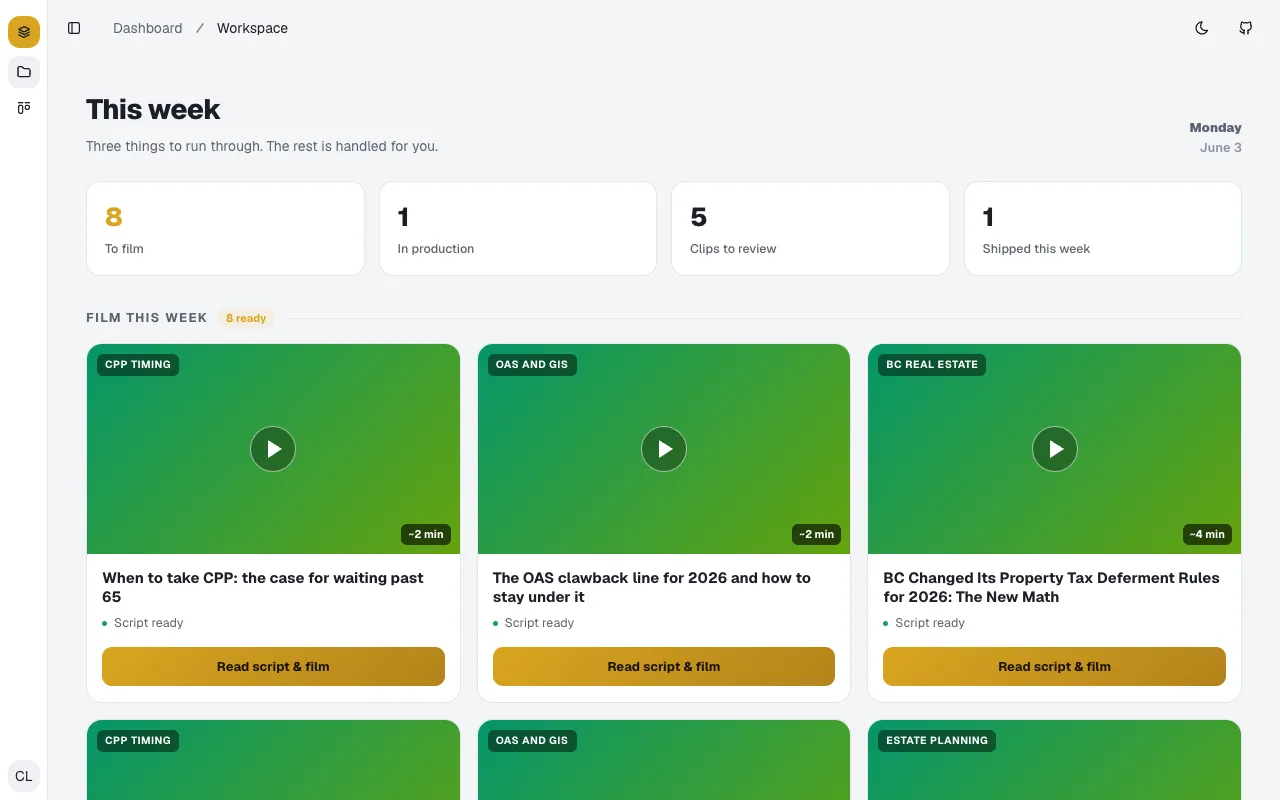Screen dimensions: 1280x800
Task: Play the BC Property Tax Deferment video
Action: point(1055,450)
